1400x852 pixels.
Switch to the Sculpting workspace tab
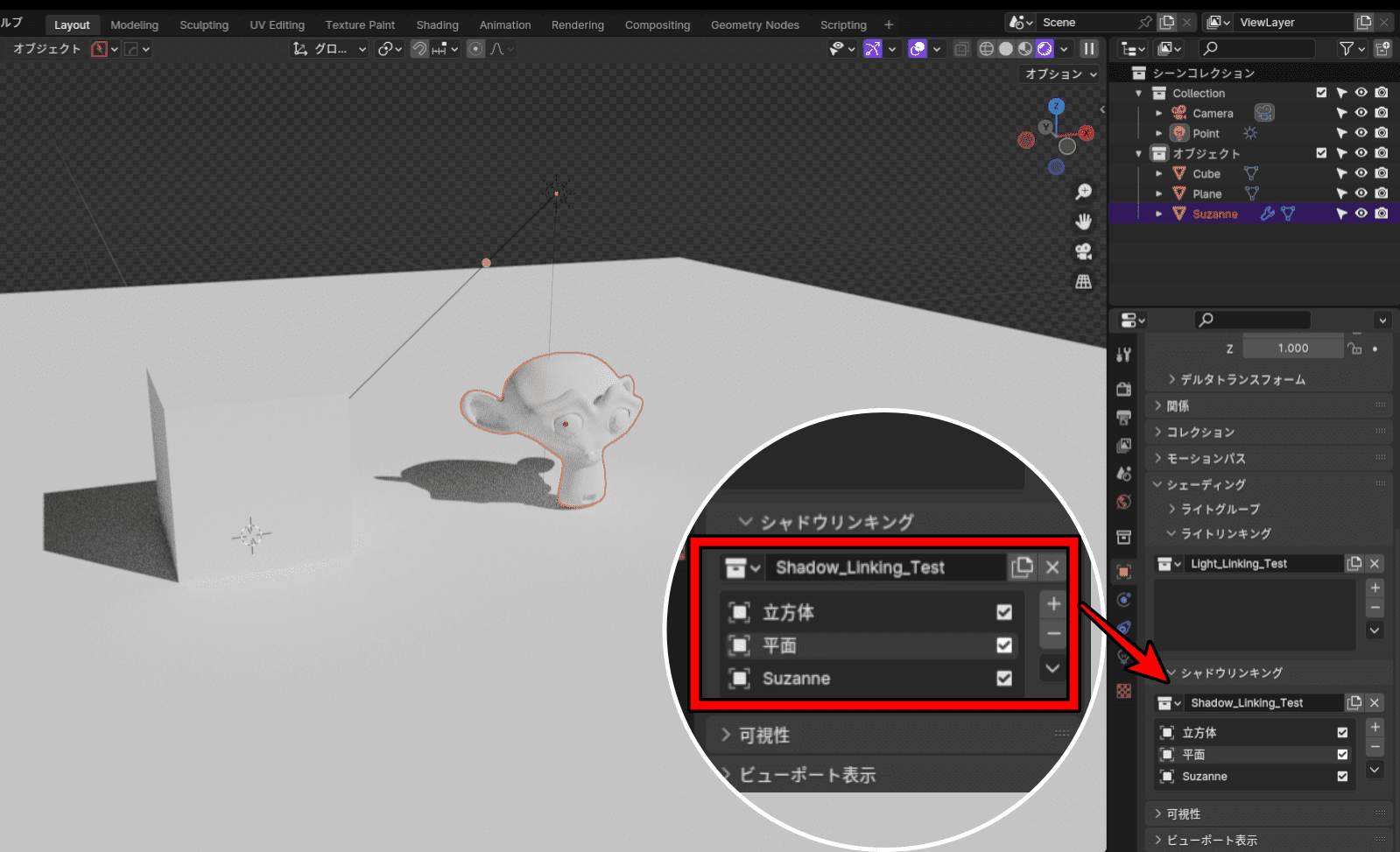(x=204, y=25)
